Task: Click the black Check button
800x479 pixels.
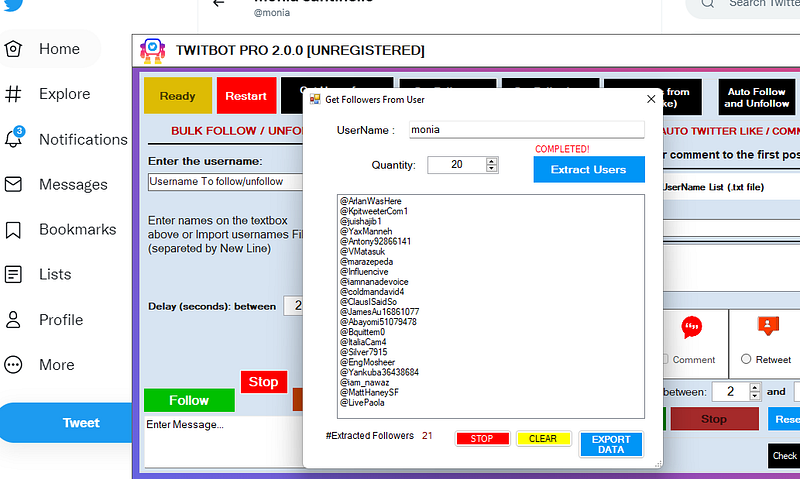Action: (784, 456)
